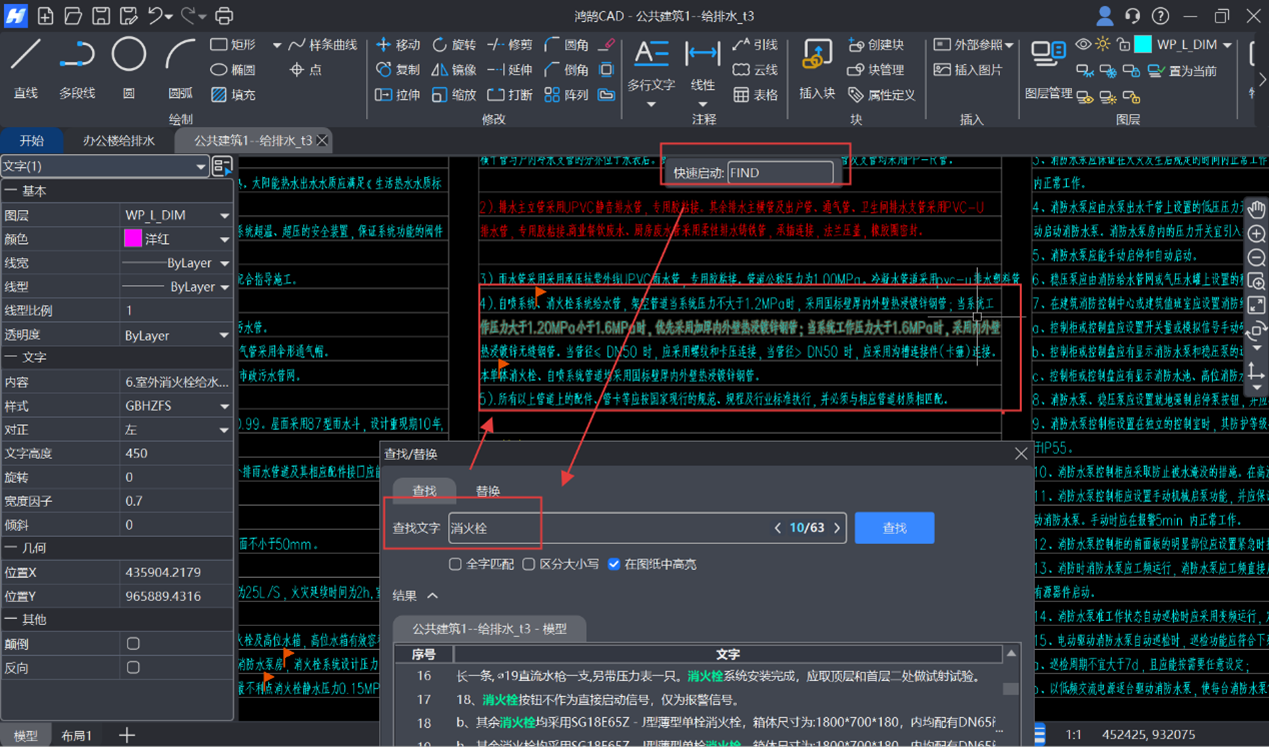1269x747 pixels.
Task: Uncheck 在图纸中高亮 highlight option
Action: (x=614, y=564)
